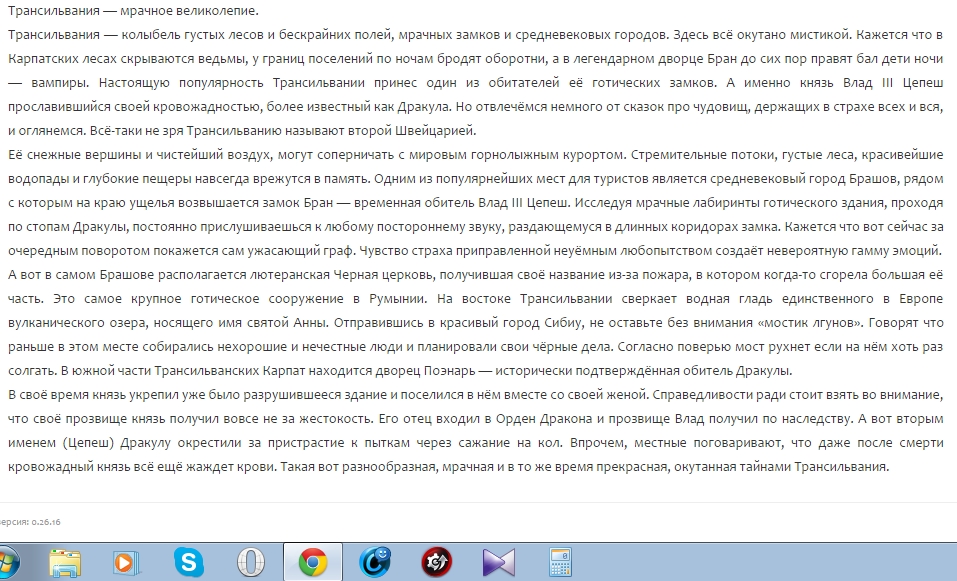Image resolution: width=957 pixels, height=581 pixels.
Task: Click the title line "Трансильвания — мрачное великолепие."
Action: click(x=133, y=11)
